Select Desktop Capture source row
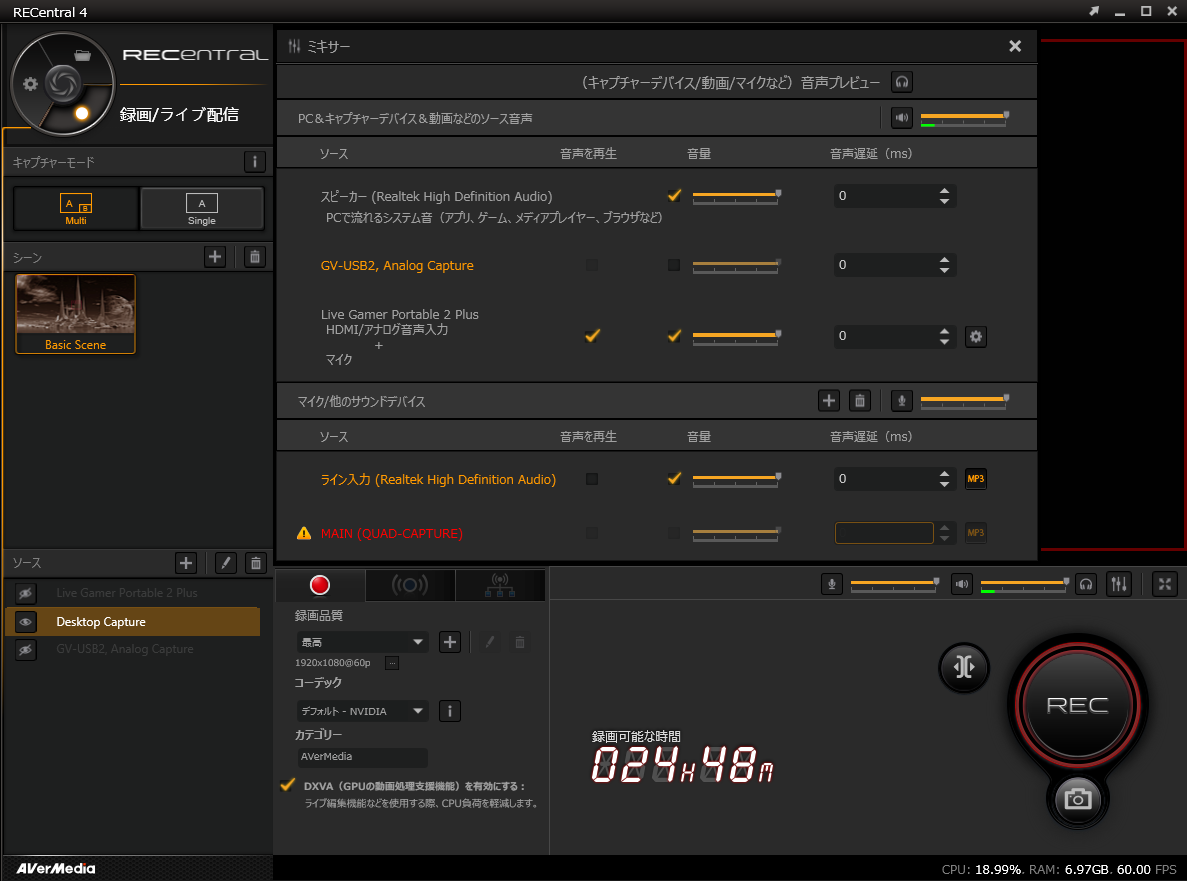 pos(132,621)
